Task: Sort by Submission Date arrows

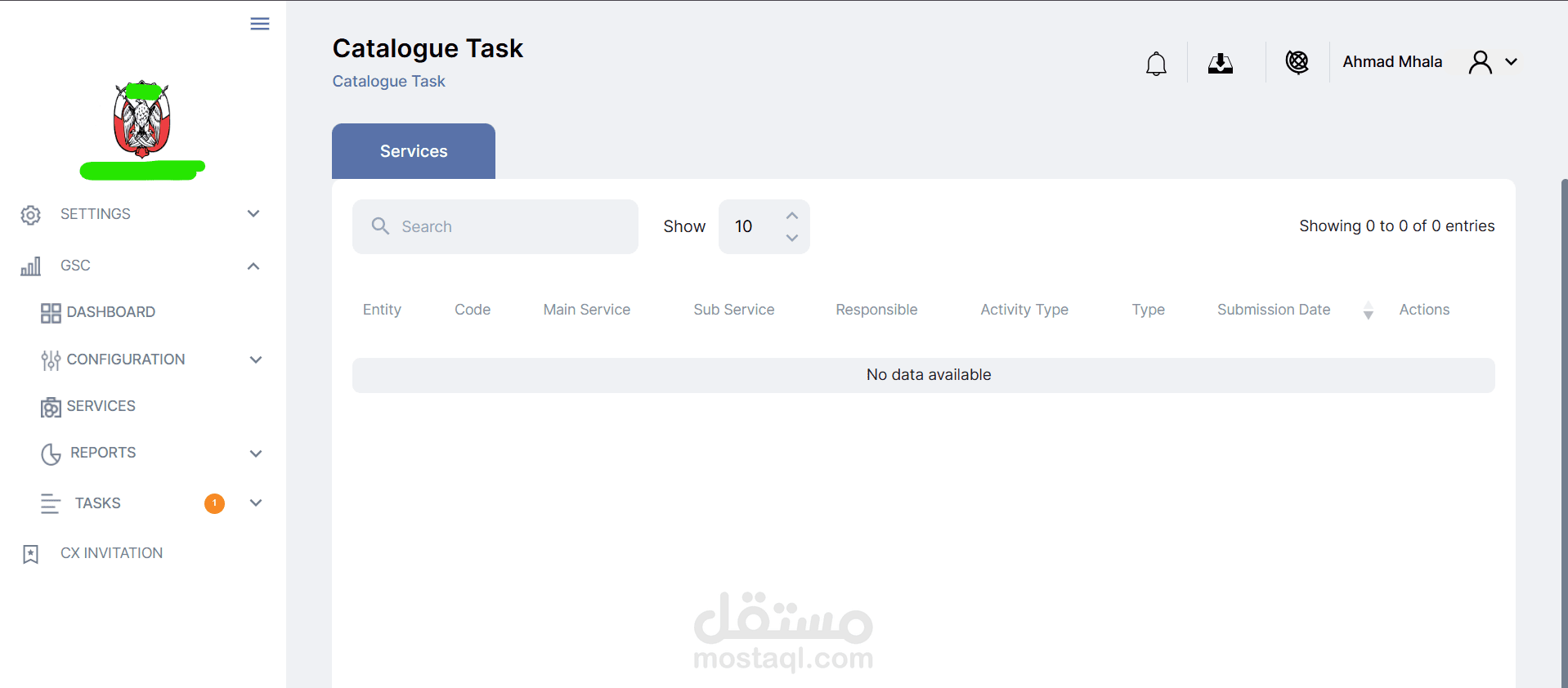Action: [1369, 310]
